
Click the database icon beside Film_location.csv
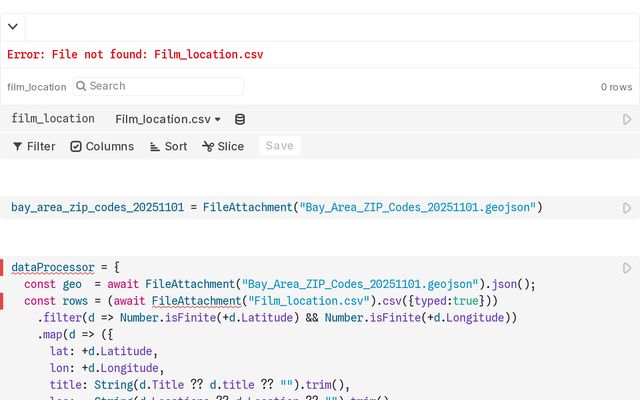240,119
